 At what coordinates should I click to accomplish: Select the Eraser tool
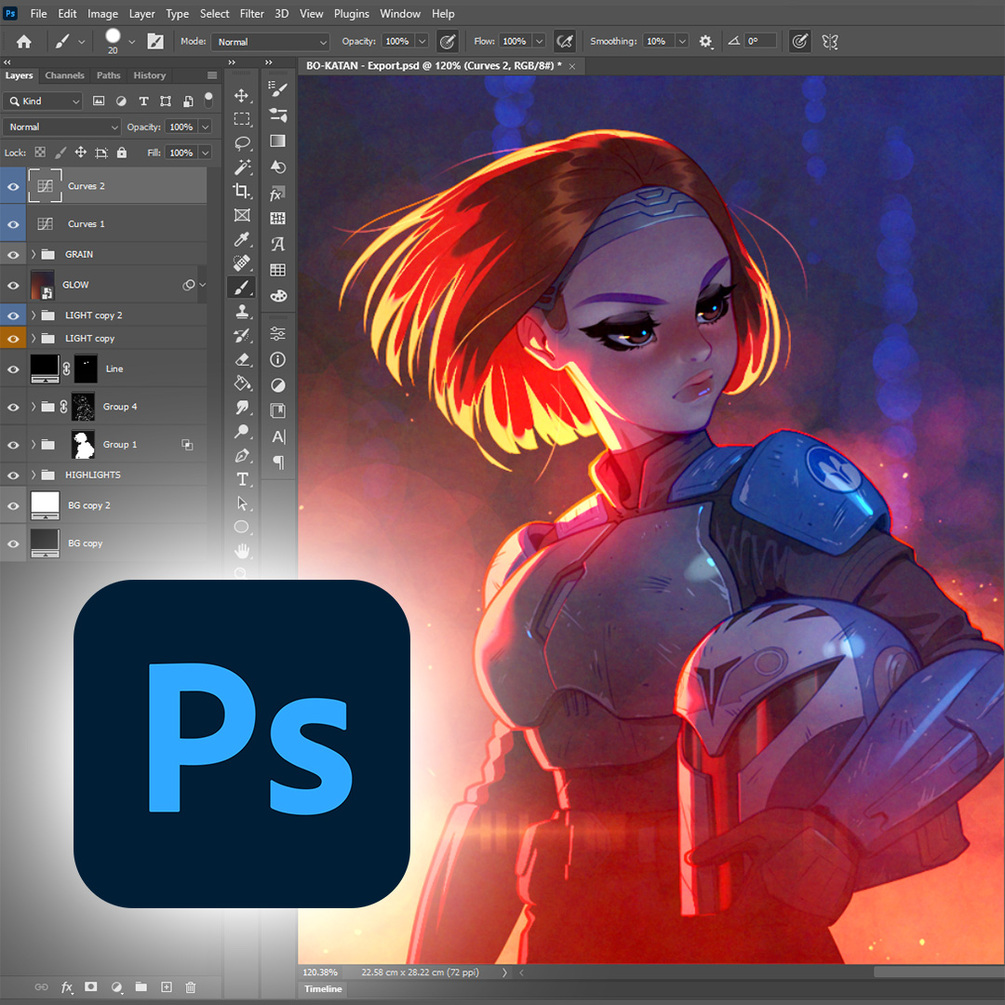click(x=242, y=360)
